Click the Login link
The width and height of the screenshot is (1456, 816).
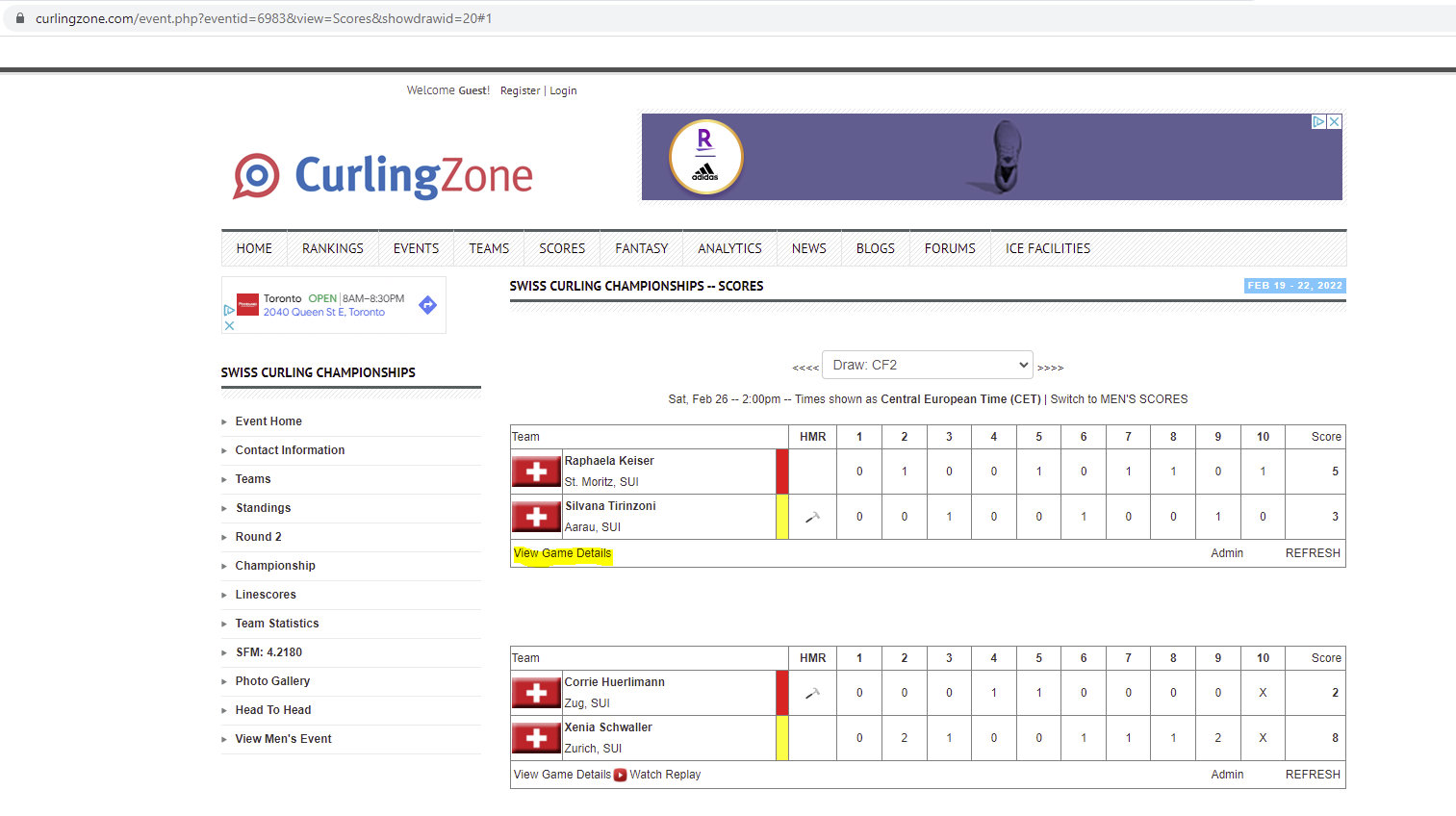[x=563, y=90]
